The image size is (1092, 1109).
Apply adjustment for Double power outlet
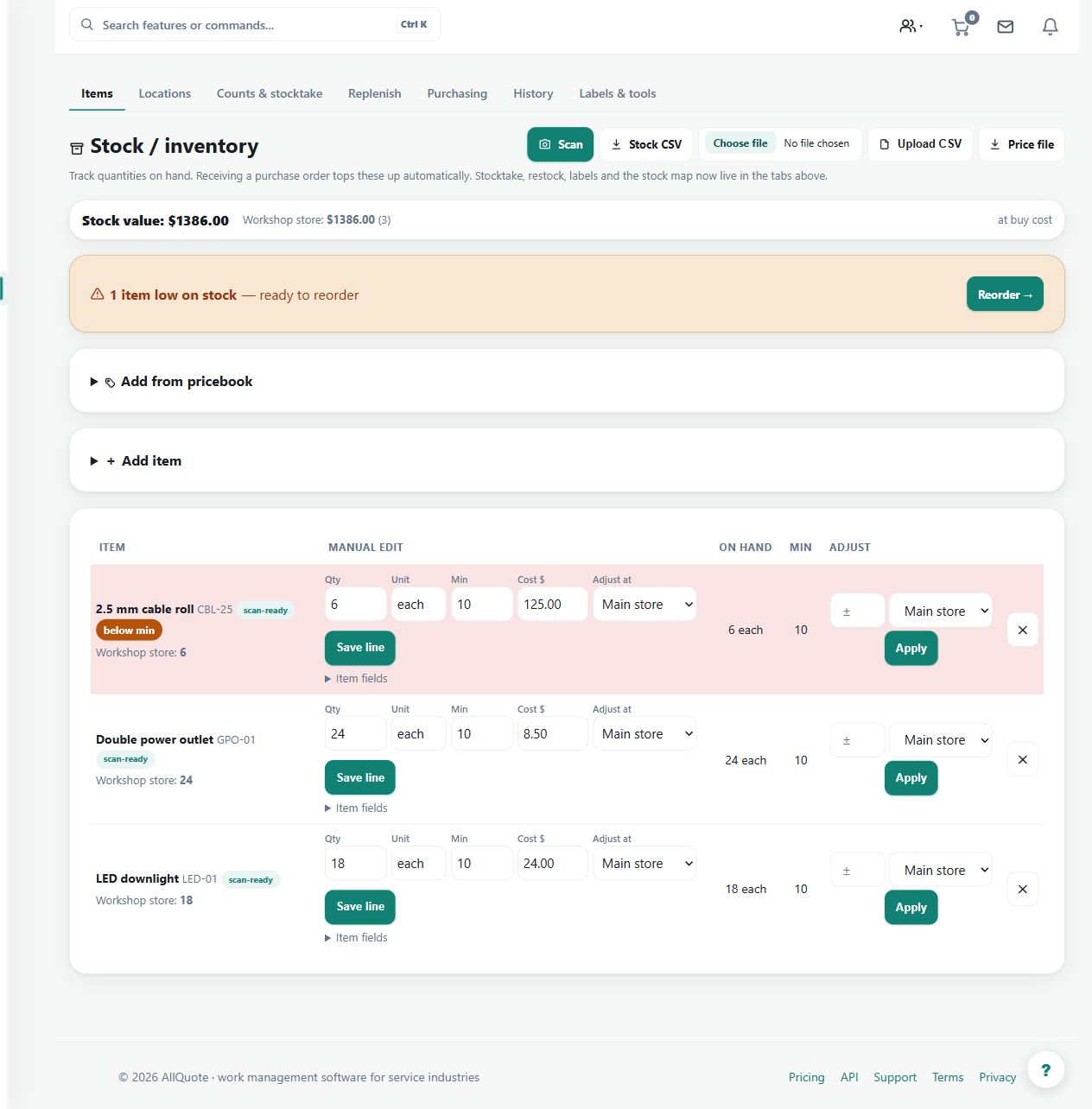911,778
